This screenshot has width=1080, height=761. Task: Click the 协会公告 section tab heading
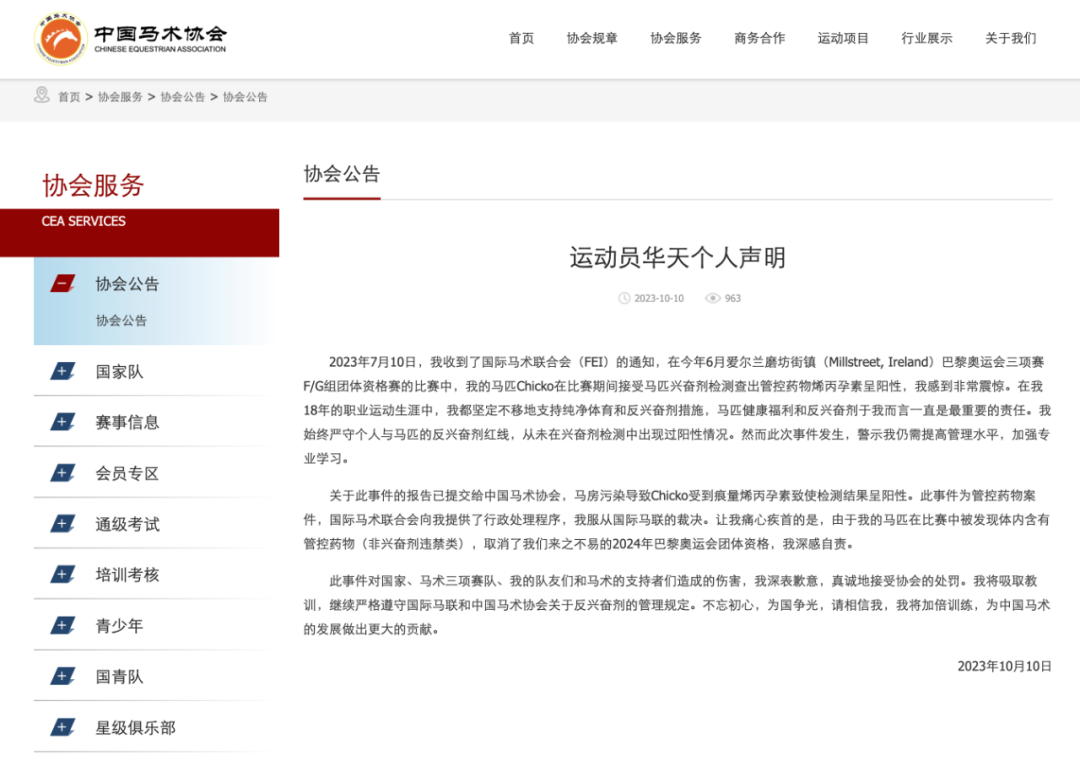342,174
